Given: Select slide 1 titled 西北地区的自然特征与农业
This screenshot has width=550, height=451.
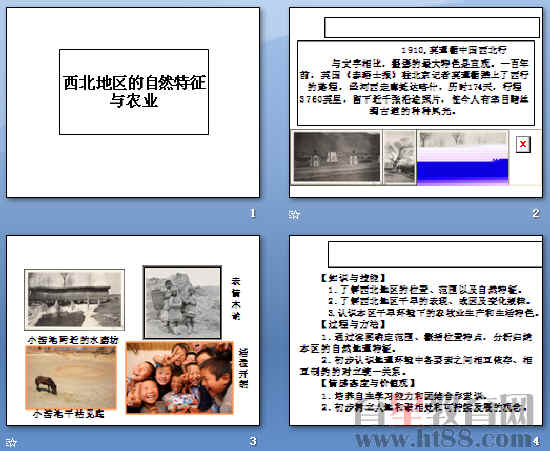Looking at the screenshot, I should tap(133, 102).
